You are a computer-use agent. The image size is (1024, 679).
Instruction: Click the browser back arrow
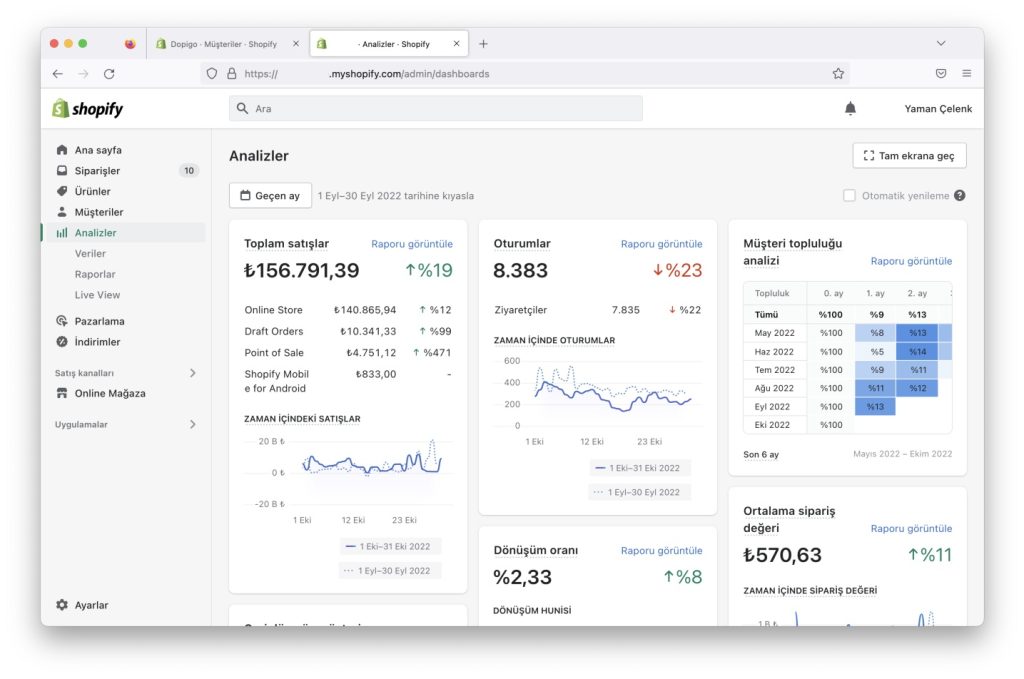point(58,74)
